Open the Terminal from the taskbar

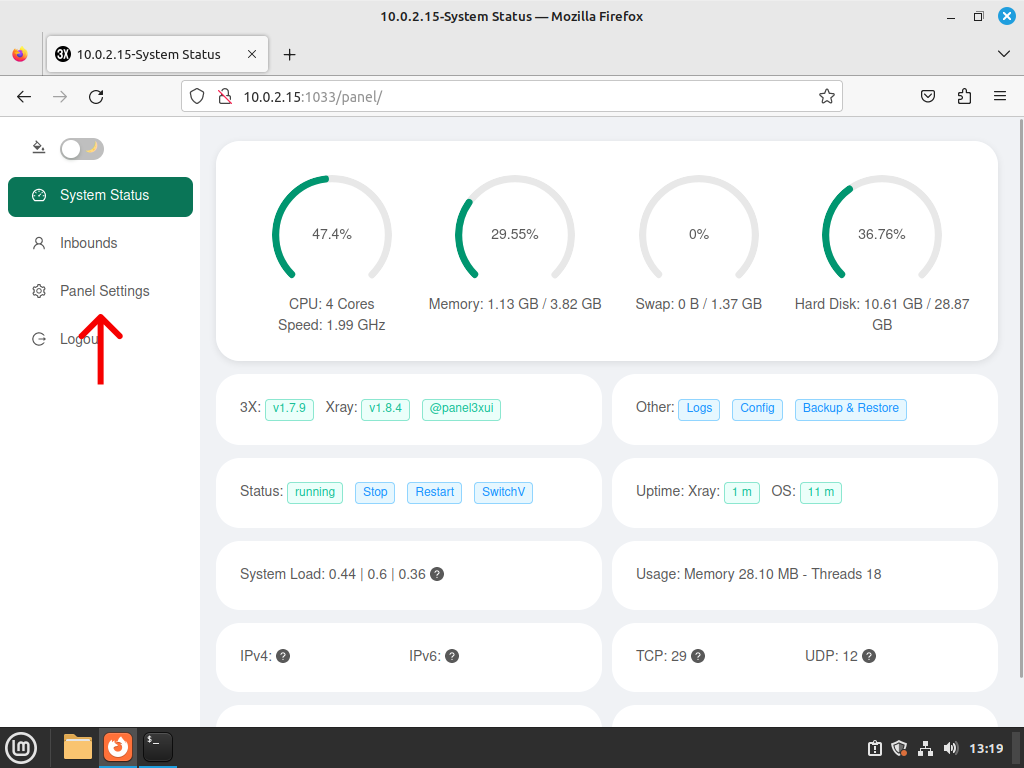157,747
